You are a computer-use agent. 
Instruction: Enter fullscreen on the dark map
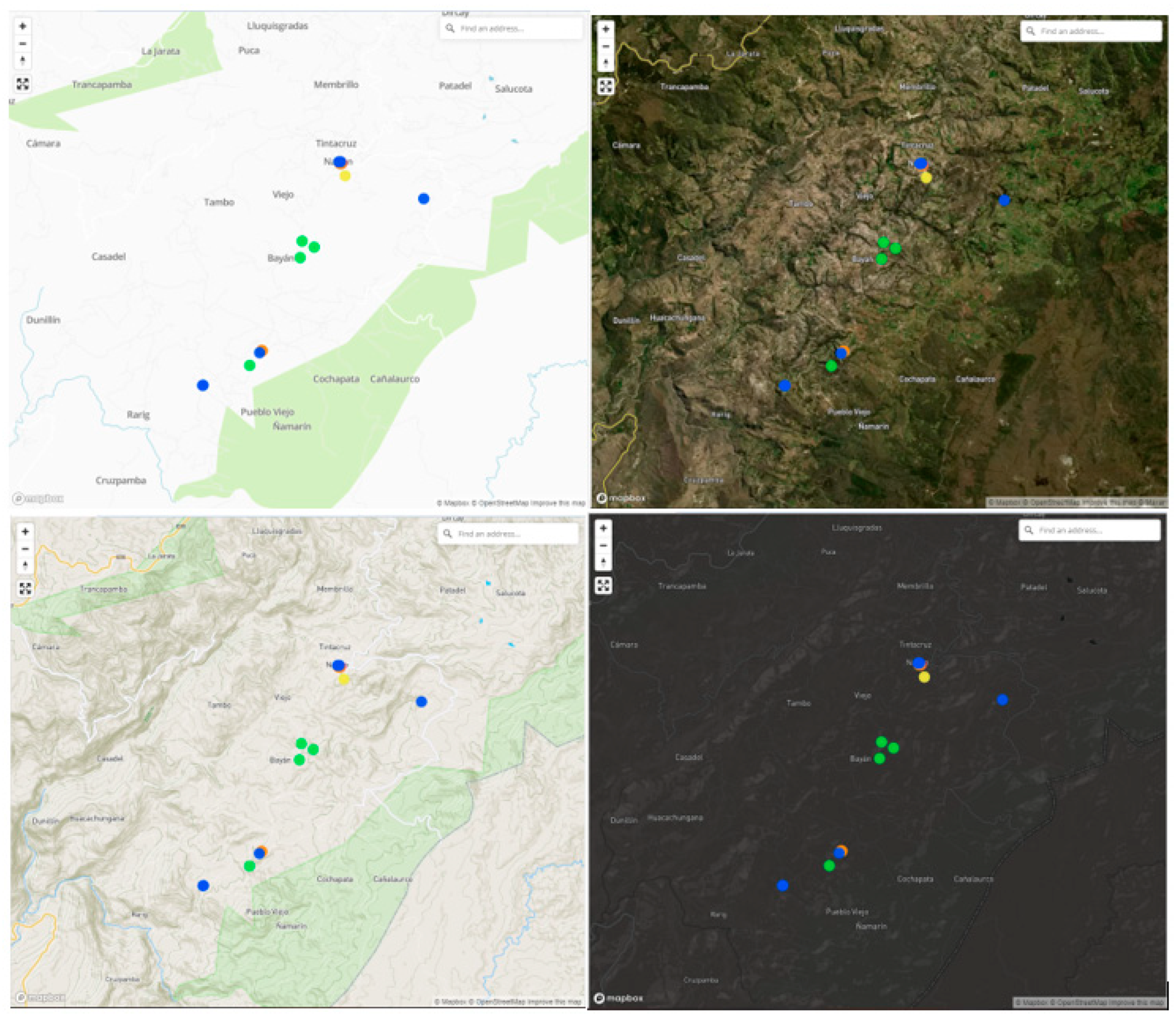click(x=603, y=585)
